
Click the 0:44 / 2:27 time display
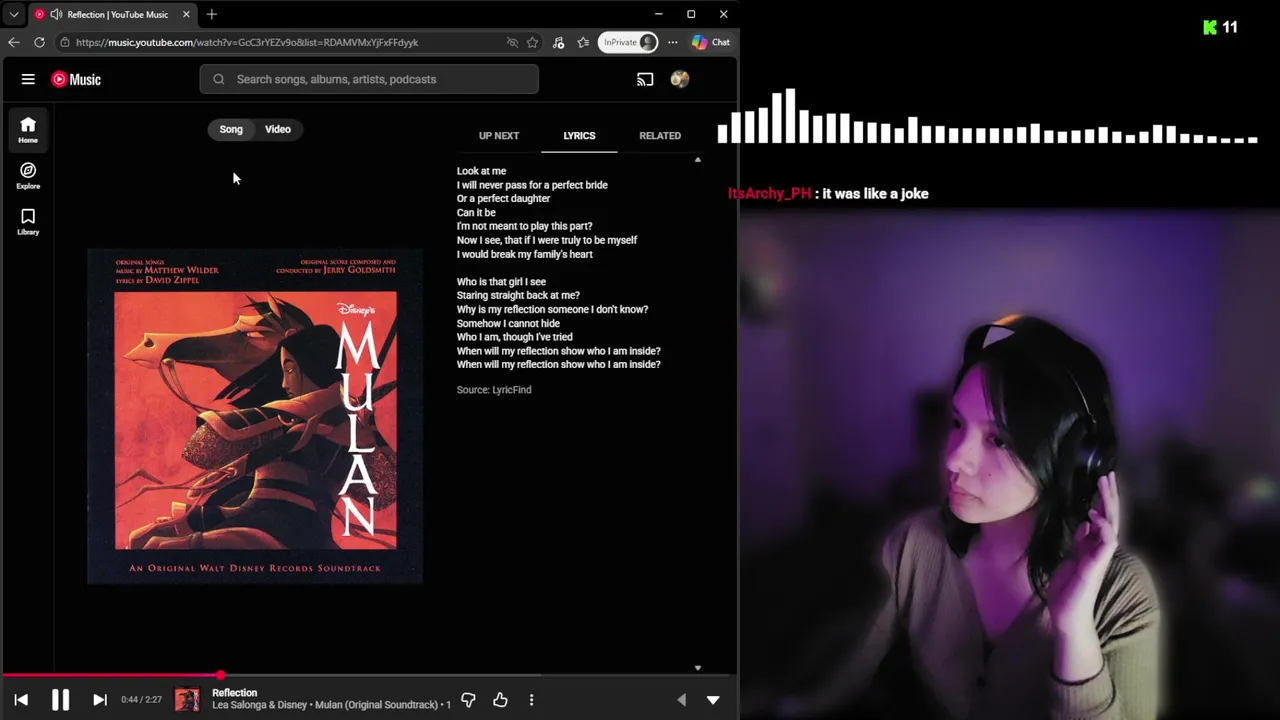click(141, 700)
